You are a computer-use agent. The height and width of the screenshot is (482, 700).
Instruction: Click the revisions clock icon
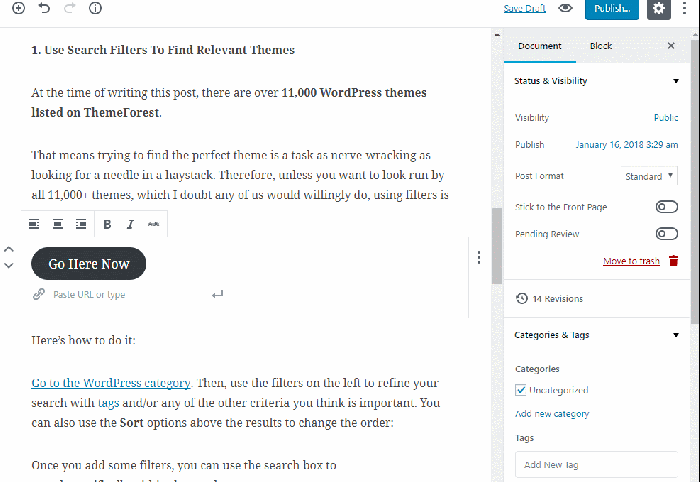point(521,299)
